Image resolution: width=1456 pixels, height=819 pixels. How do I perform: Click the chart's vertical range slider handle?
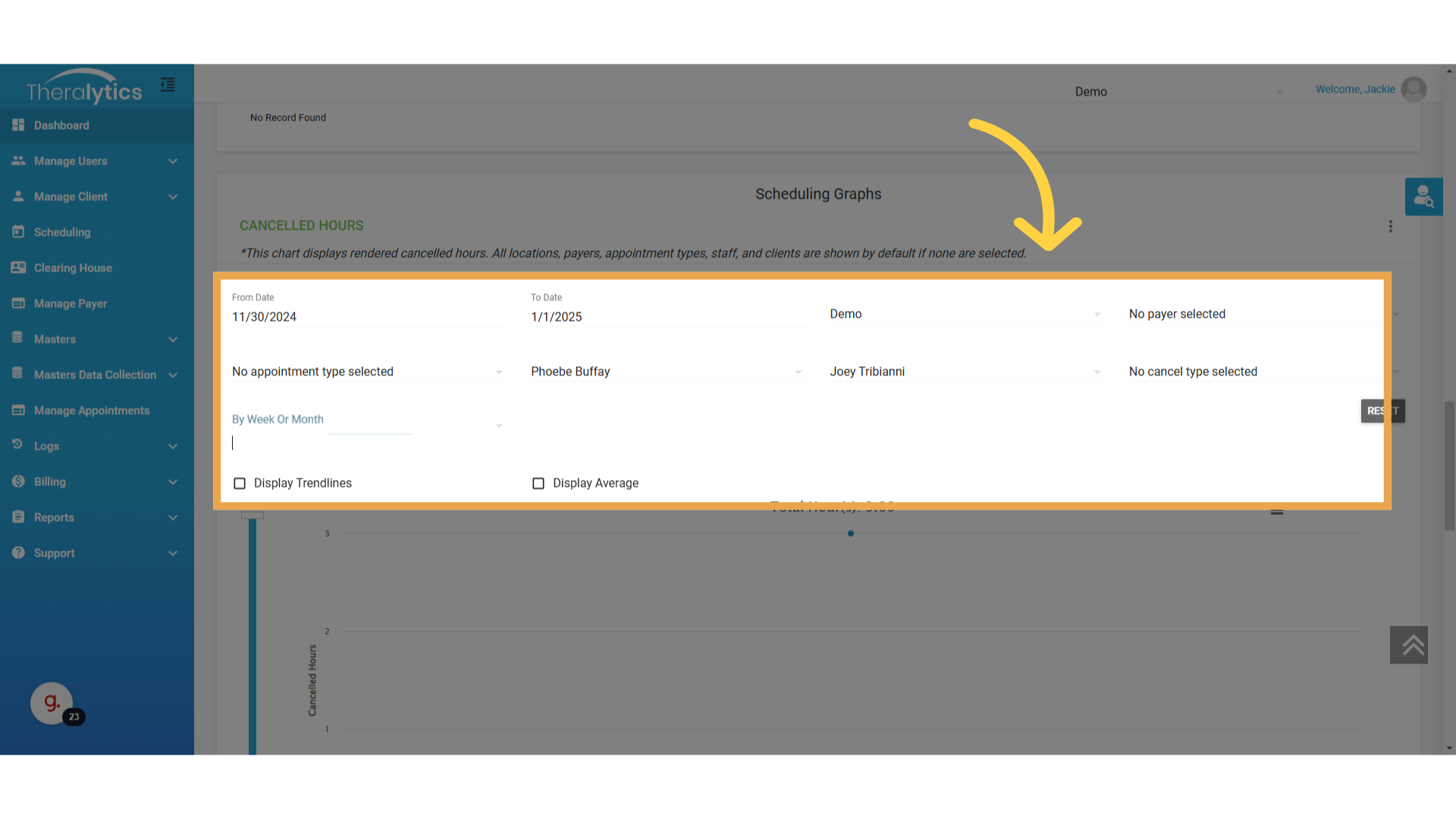pos(253,516)
